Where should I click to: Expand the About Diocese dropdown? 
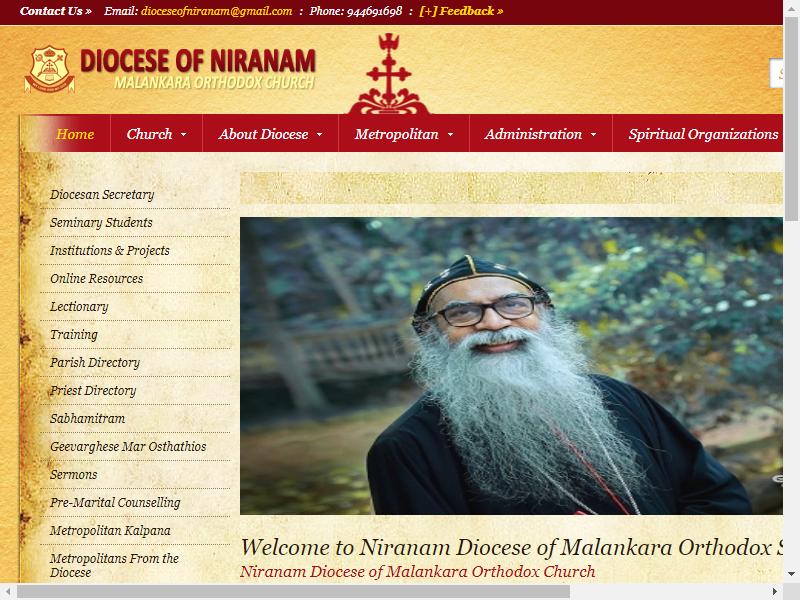[x=319, y=134]
